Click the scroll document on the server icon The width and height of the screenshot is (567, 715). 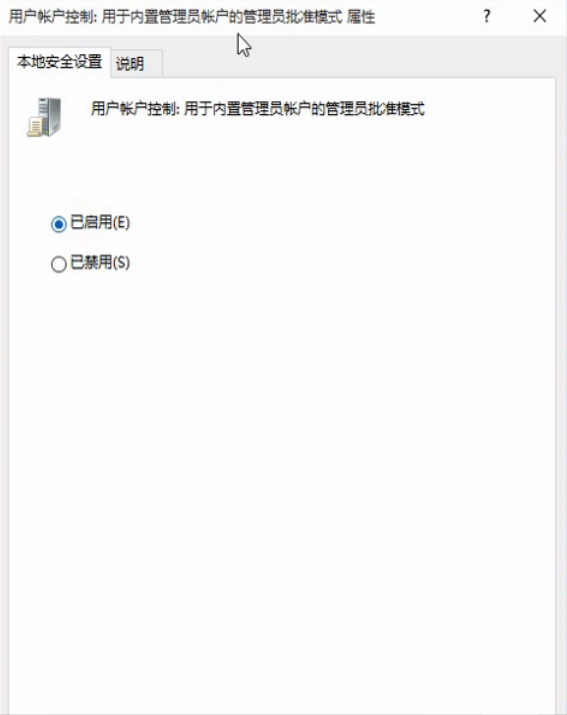tap(35, 127)
